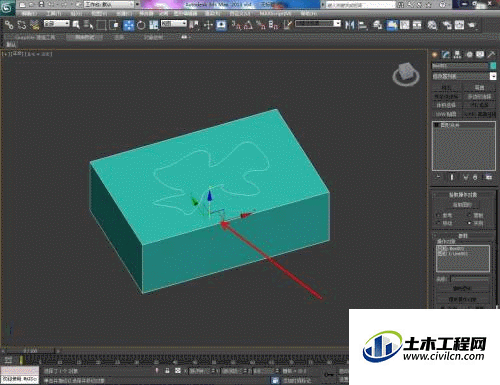Collapse the Parameters rollout header

463,236
